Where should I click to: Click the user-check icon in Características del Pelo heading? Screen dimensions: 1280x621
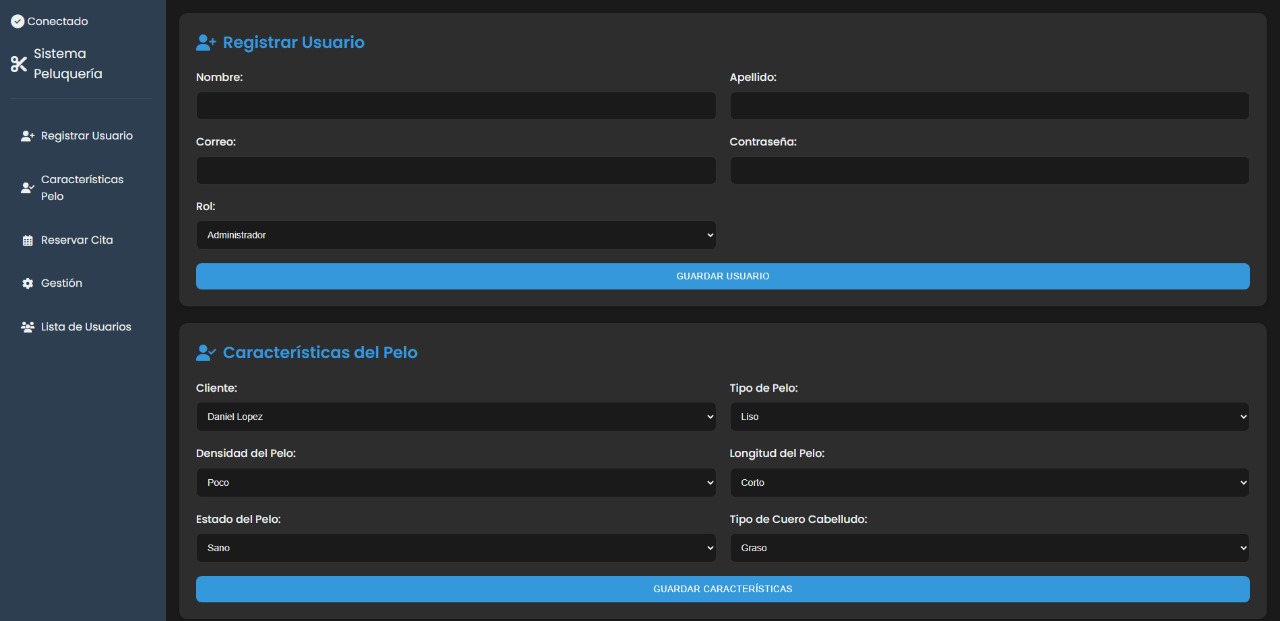tap(206, 352)
